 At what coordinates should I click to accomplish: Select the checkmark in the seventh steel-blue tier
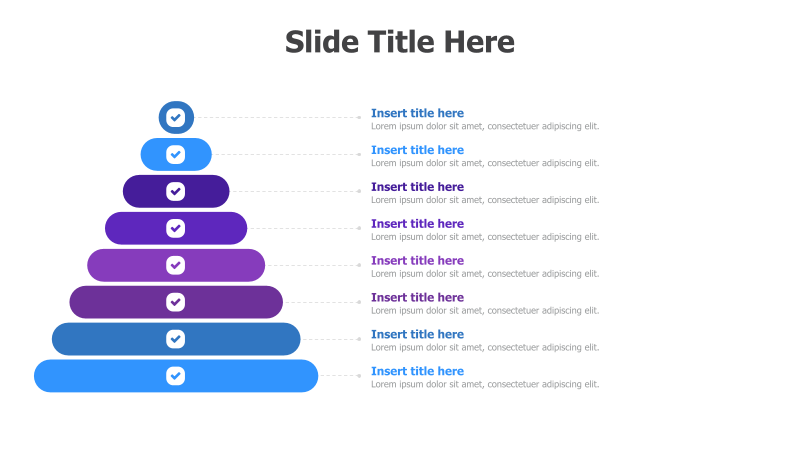coord(176,339)
